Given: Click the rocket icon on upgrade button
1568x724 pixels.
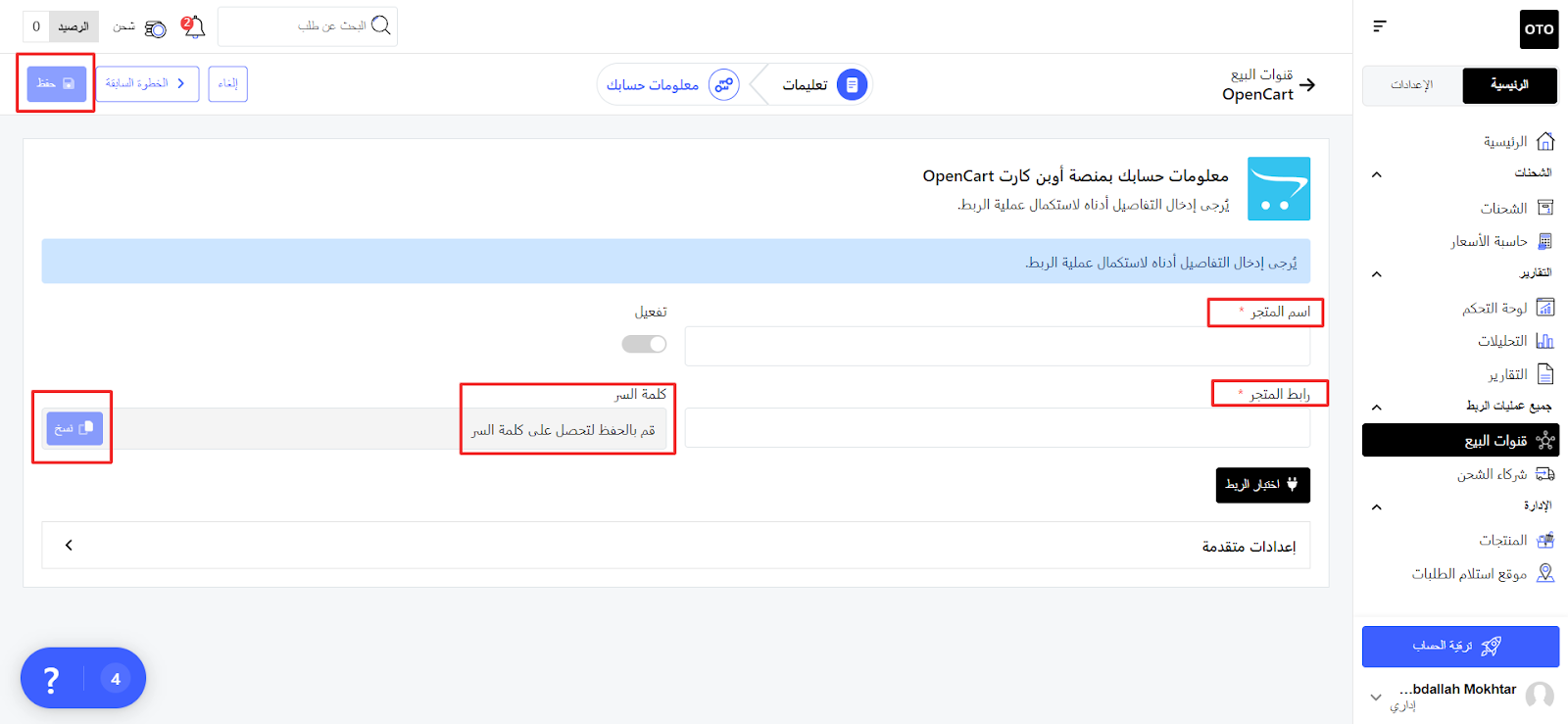Looking at the screenshot, I should tap(1491, 647).
